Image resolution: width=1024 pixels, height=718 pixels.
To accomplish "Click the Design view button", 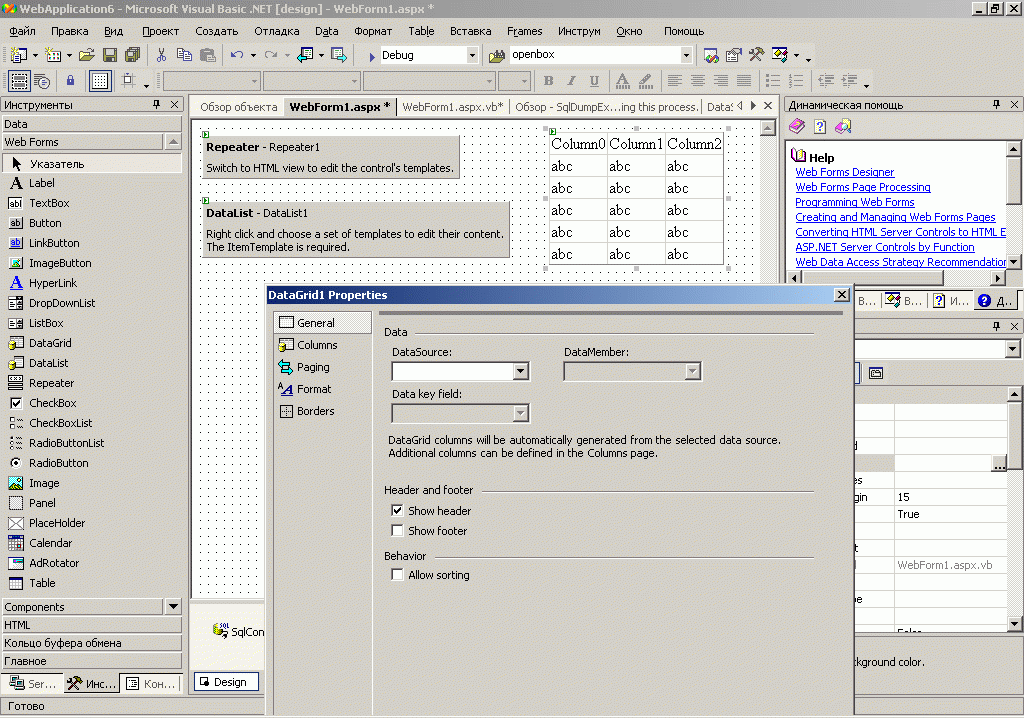I will click(x=227, y=682).
